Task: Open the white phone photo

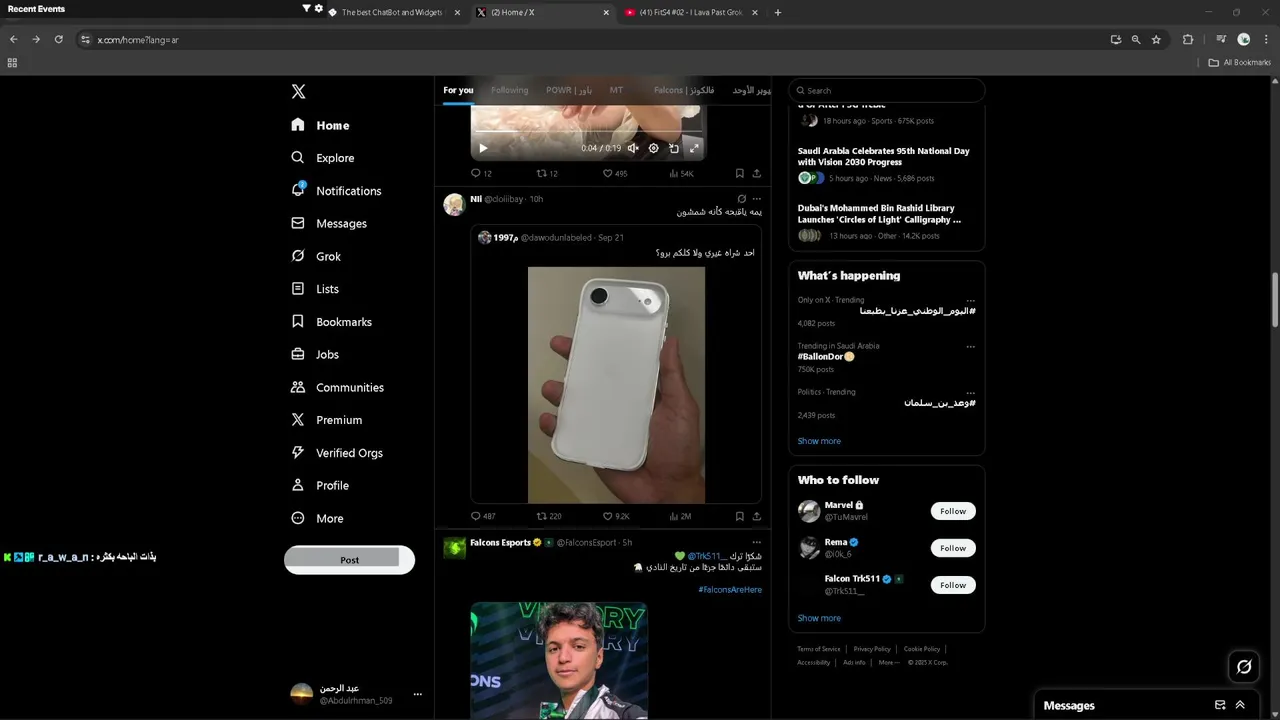Action: click(616, 385)
